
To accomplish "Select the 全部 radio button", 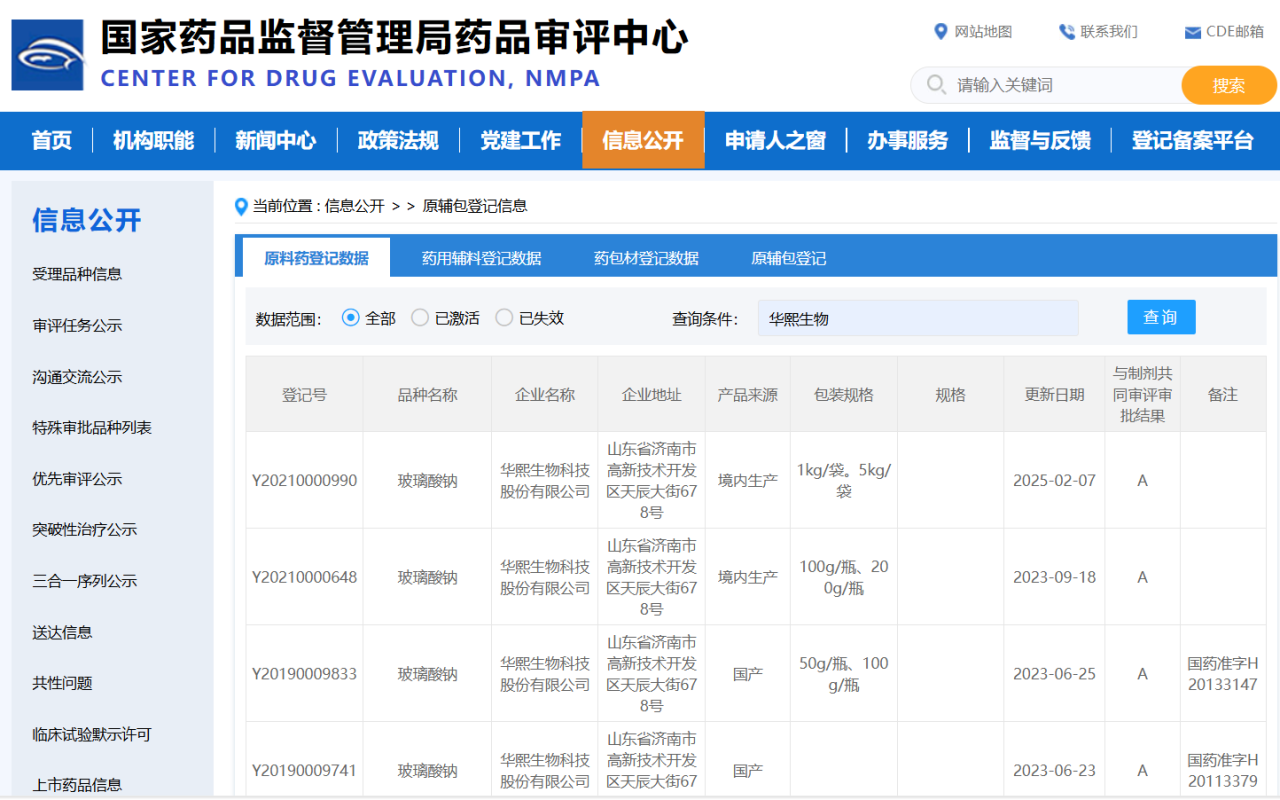I will coord(350,318).
